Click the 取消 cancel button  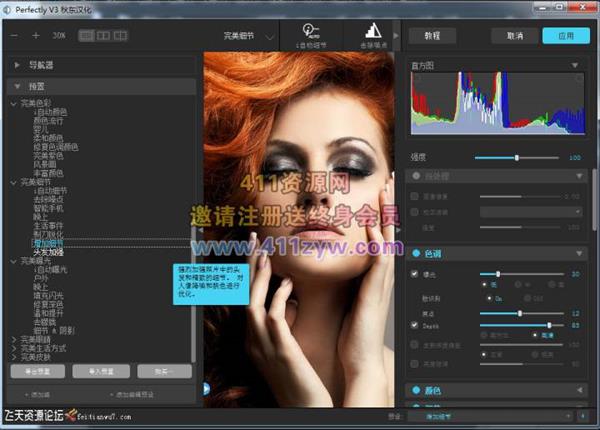515,35
